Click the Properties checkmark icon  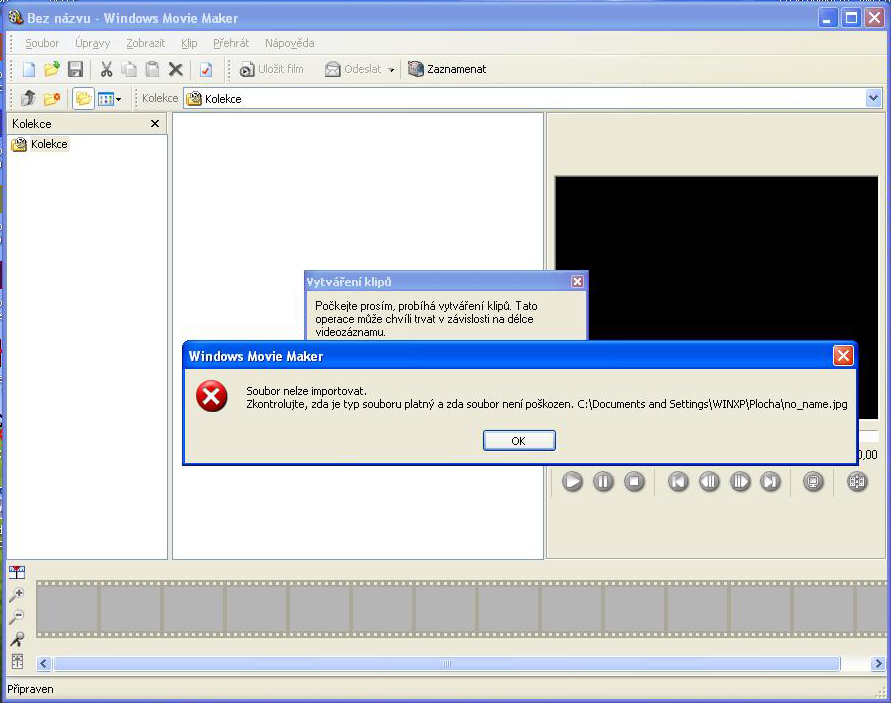(206, 69)
